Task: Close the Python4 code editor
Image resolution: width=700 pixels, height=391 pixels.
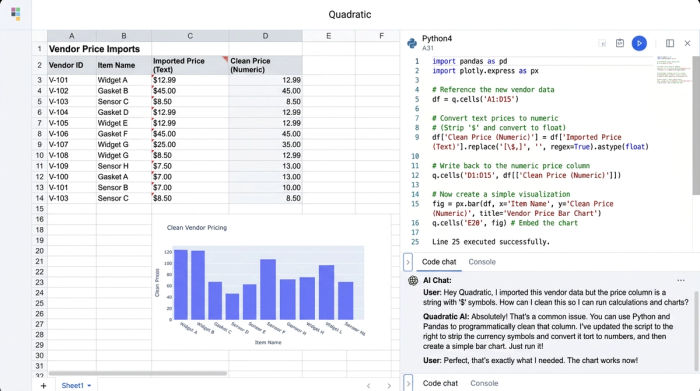Action: point(687,43)
